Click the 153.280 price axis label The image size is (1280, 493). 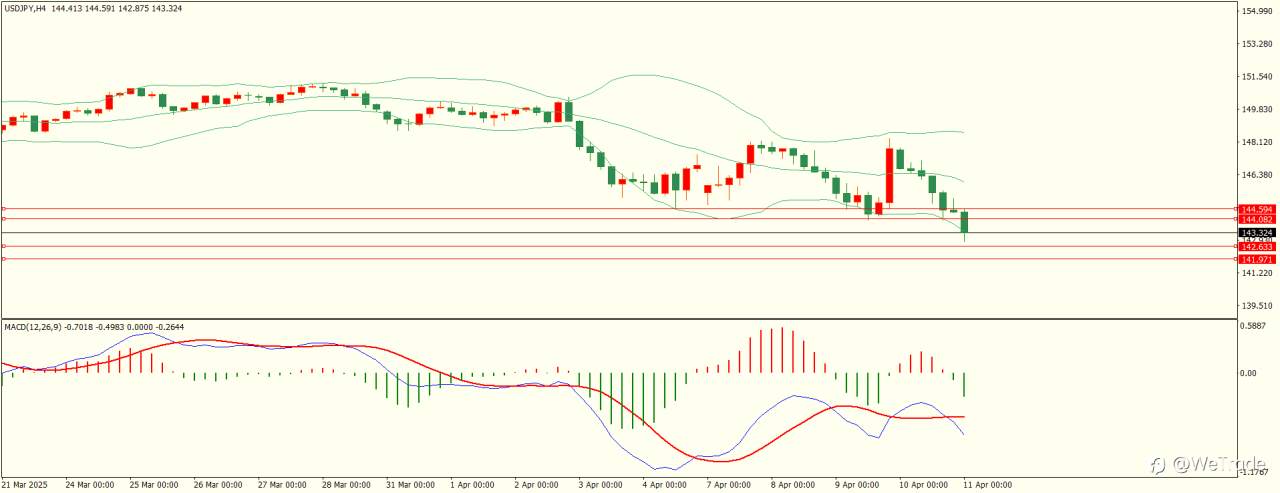point(1256,44)
